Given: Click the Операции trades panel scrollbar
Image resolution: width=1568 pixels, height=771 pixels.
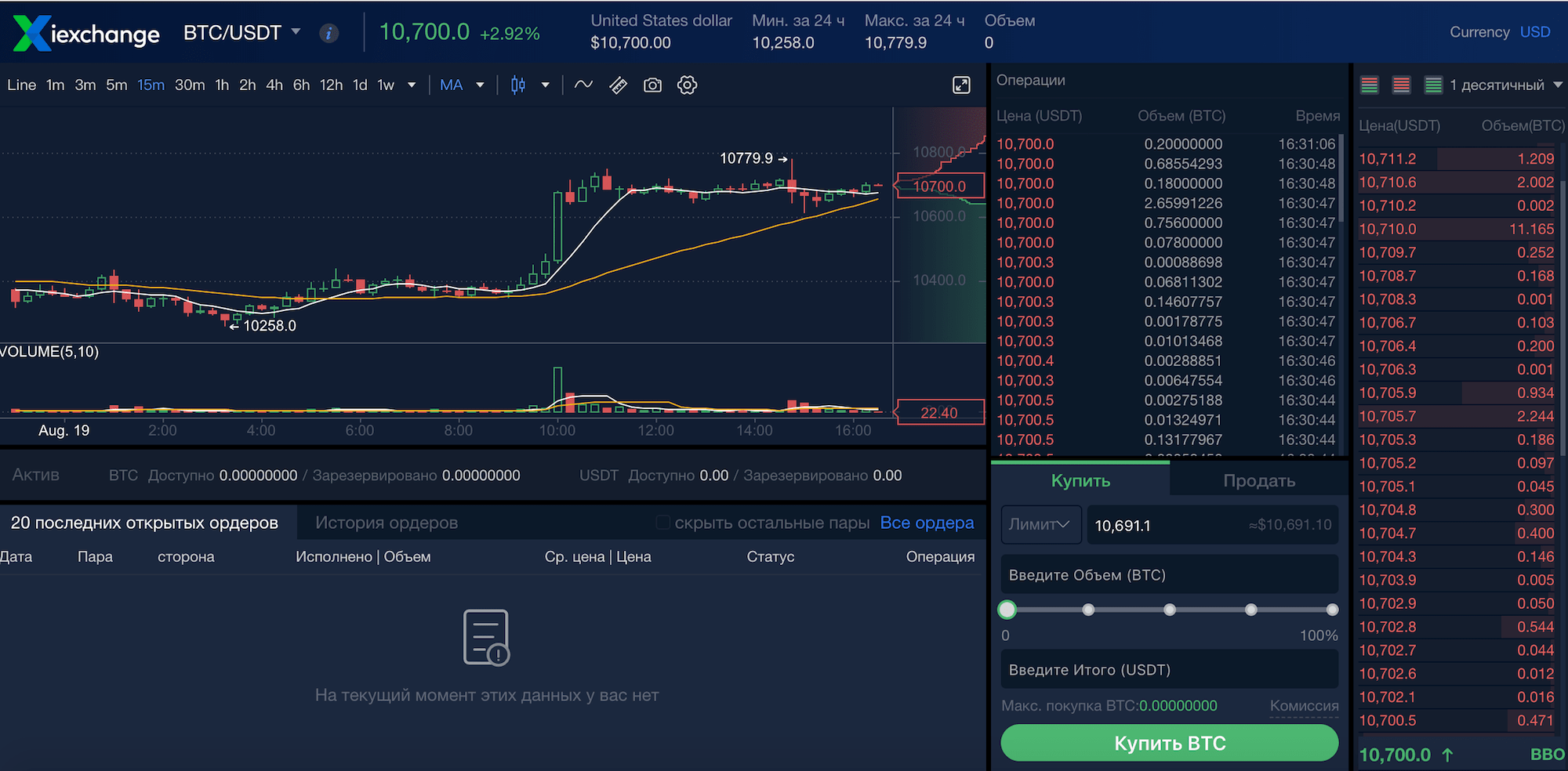Looking at the screenshot, I should 1341,179.
